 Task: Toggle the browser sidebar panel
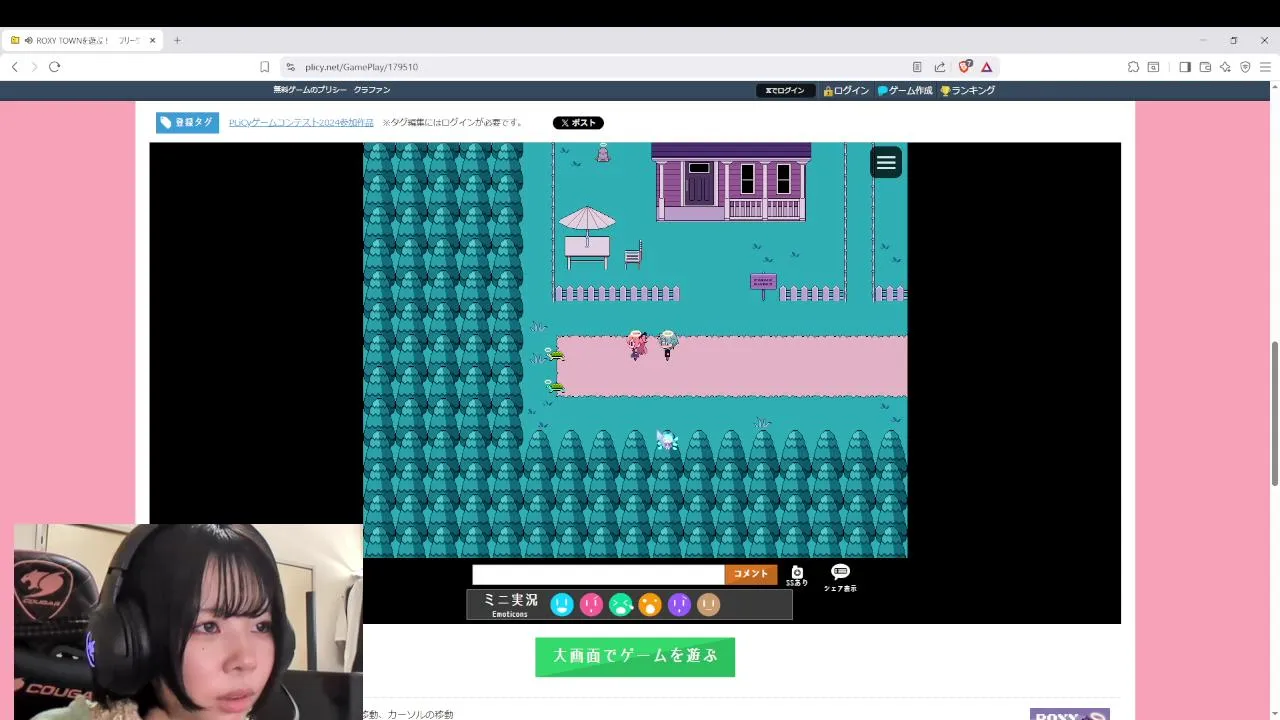point(1185,67)
